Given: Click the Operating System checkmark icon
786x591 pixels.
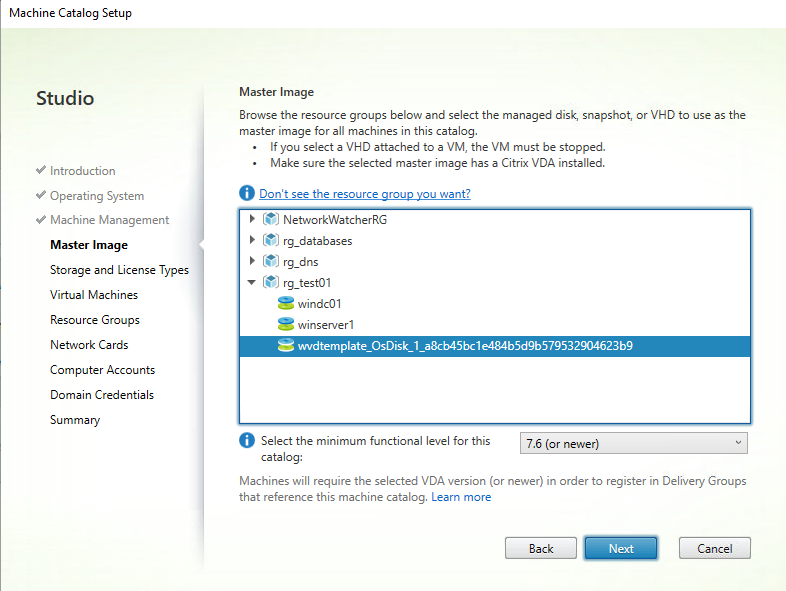Looking at the screenshot, I should [x=41, y=194].
